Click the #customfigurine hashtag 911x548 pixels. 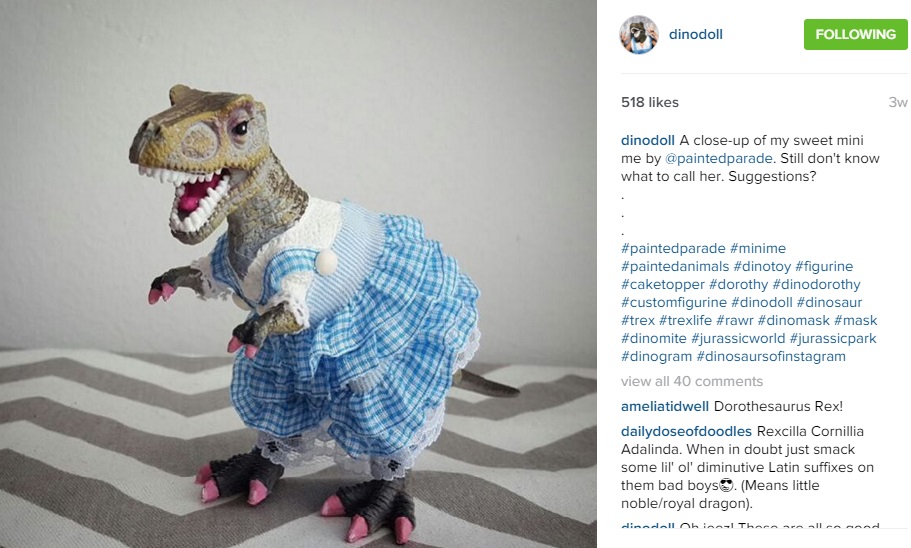tap(674, 302)
